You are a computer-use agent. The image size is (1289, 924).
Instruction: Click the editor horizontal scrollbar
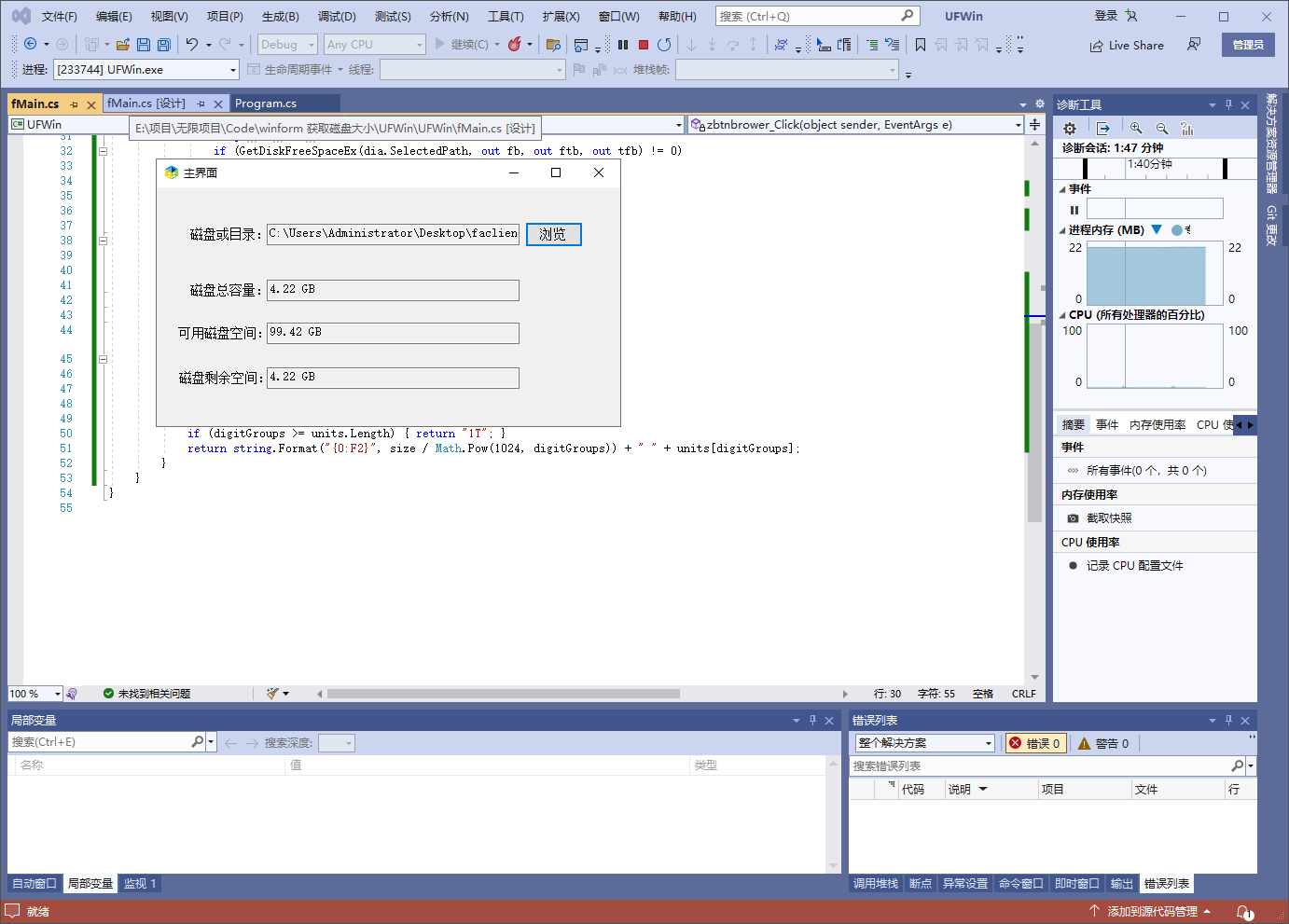coord(504,694)
